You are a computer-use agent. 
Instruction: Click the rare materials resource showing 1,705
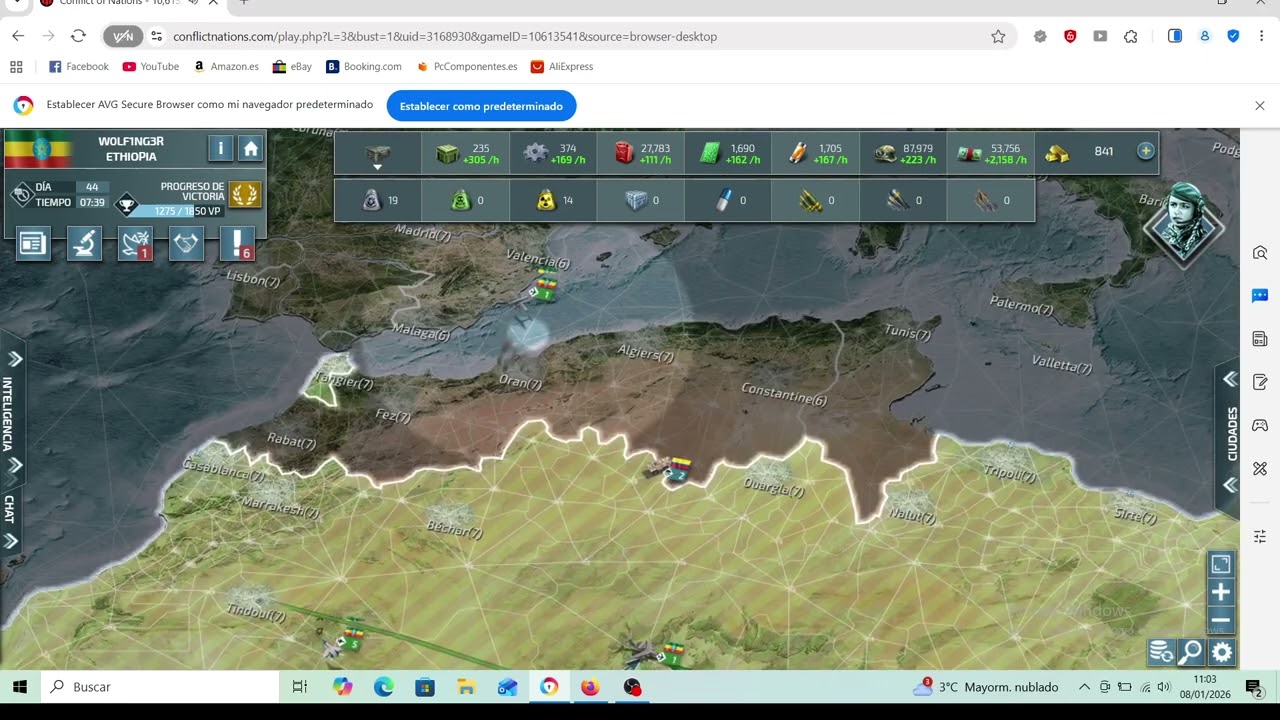(815, 154)
